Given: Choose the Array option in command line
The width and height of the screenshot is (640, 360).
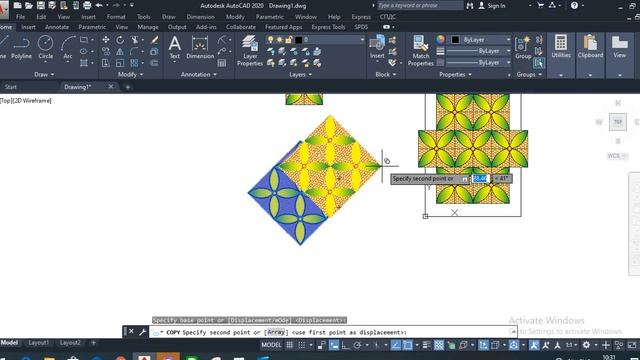Looking at the screenshot, I should coord(276,332).
